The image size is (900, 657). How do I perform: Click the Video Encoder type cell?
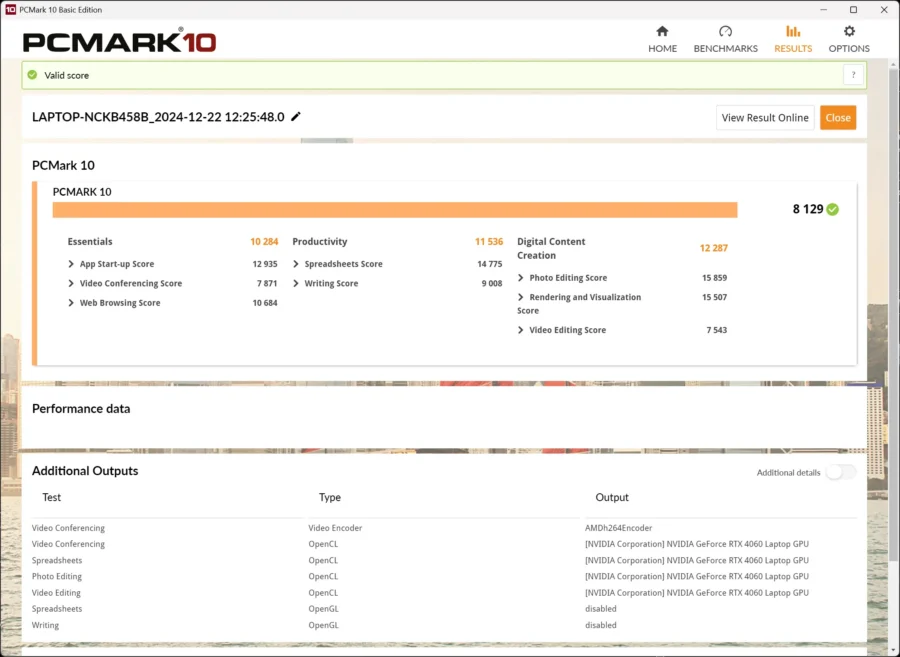pos(335,528)
